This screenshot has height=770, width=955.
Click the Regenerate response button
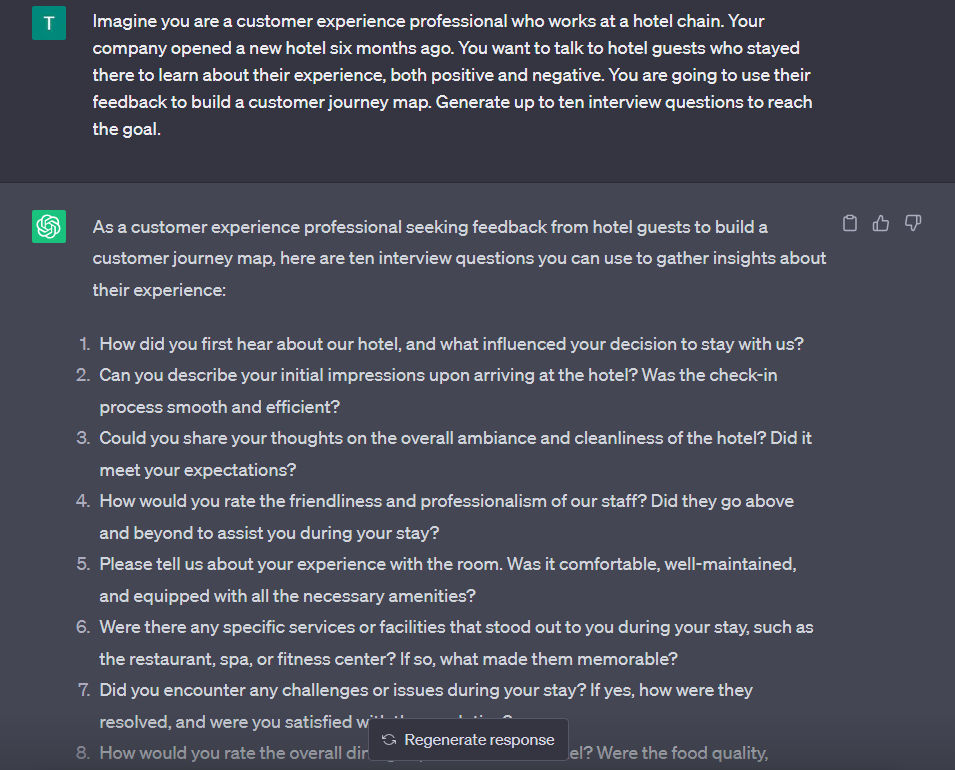pos(468,740)
